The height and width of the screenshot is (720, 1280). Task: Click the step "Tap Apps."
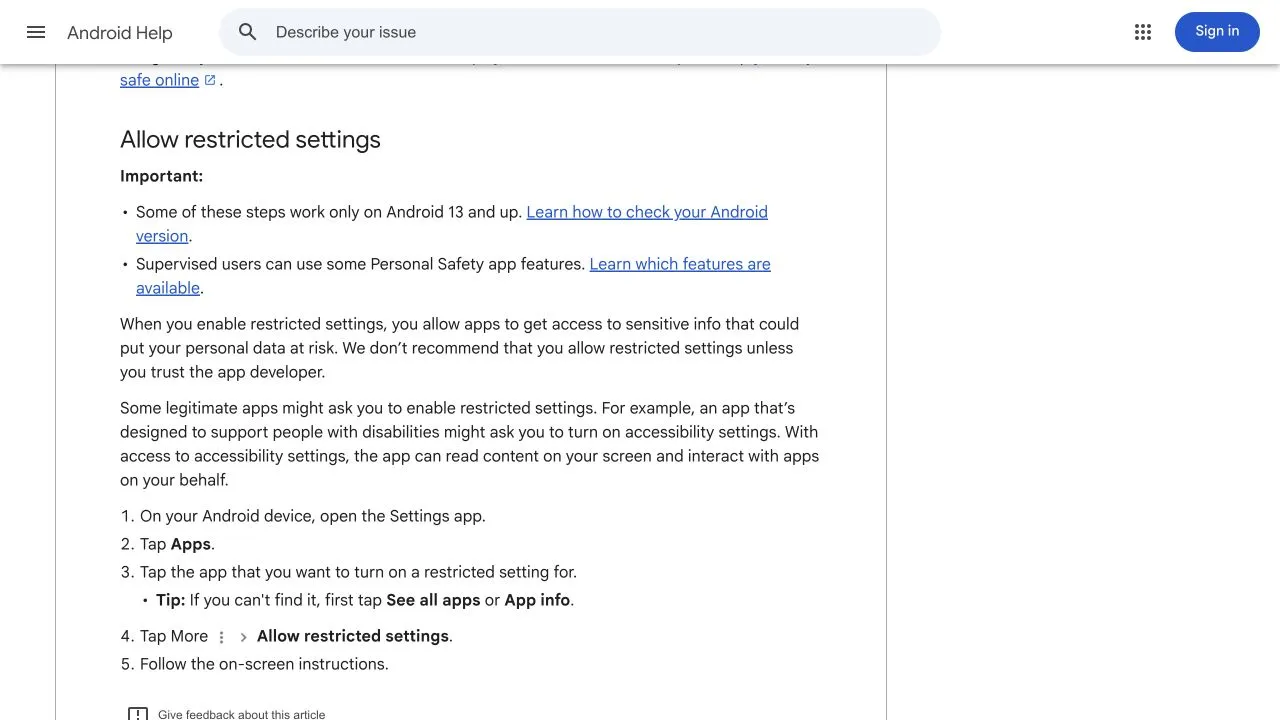pyautogui.click(x=177, y=544)
